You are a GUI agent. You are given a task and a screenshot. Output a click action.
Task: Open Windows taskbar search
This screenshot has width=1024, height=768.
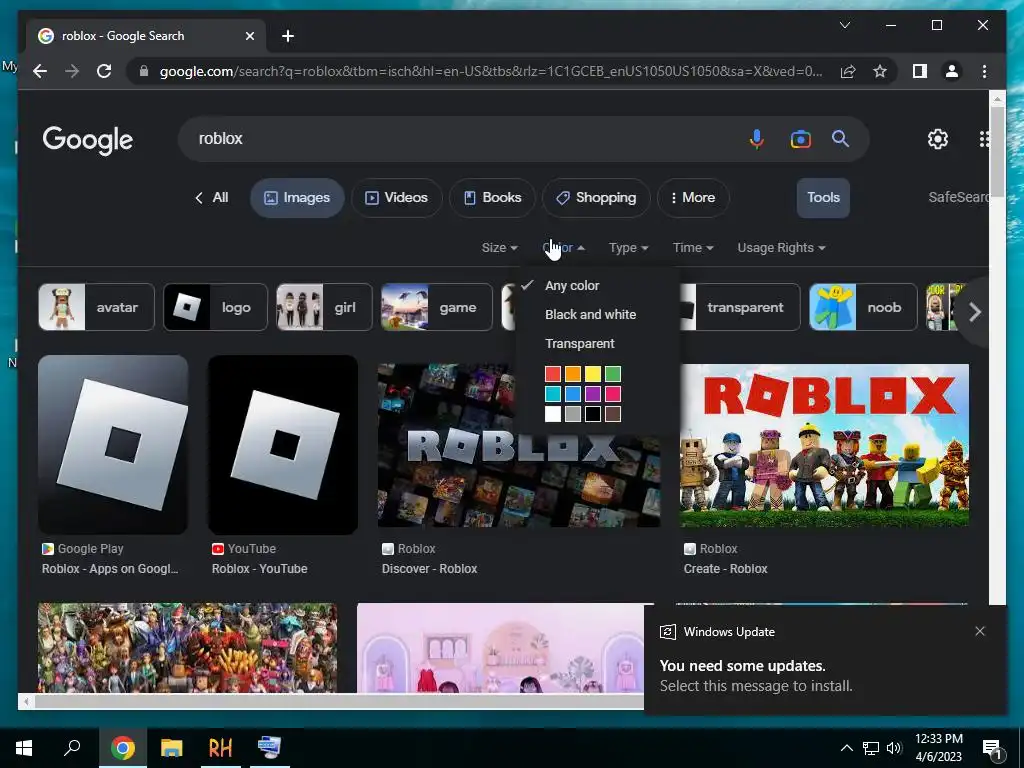72,748
